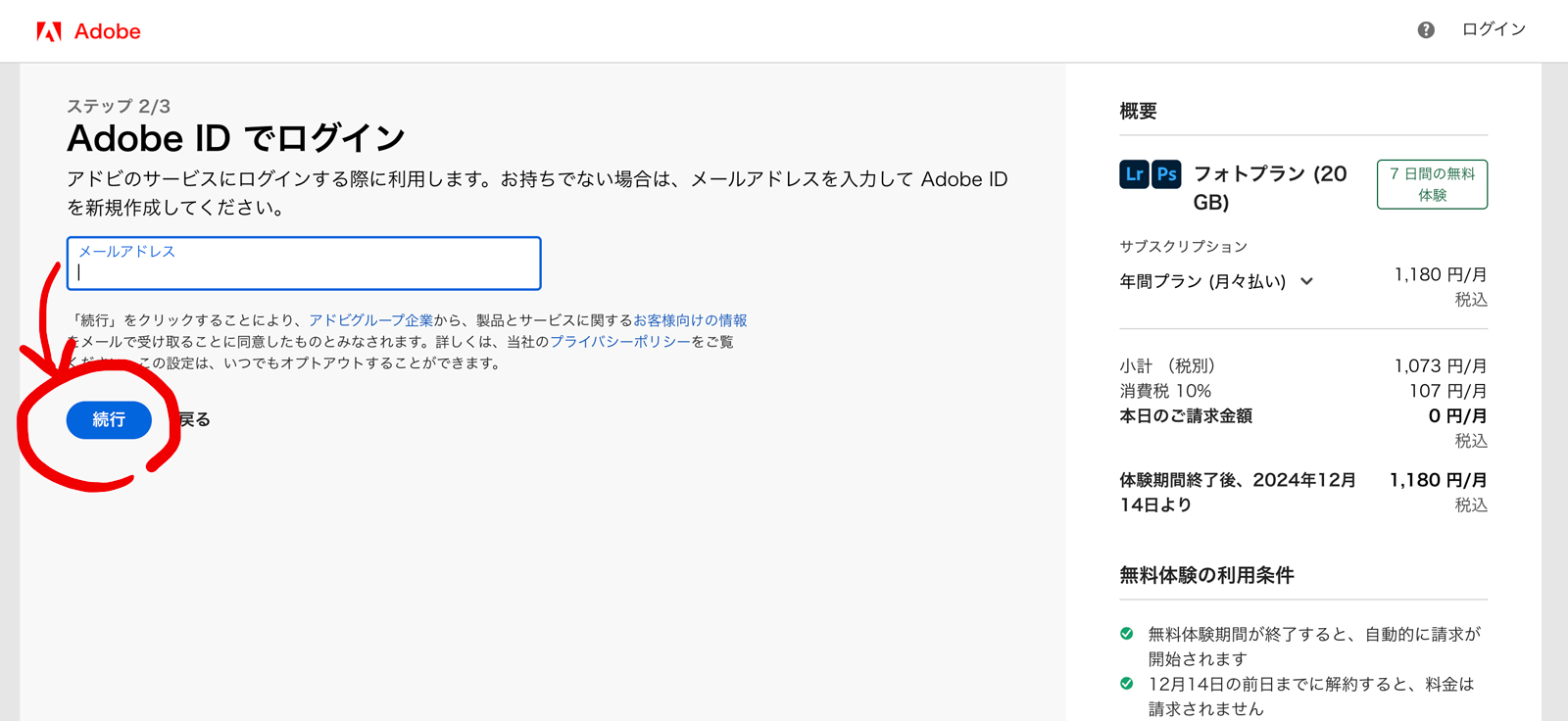Image resolution: width=1568 pixels, height=721 pixels.
Task: Click the 7日間の無料体験 badge
Action: (x=1432, y=184)
